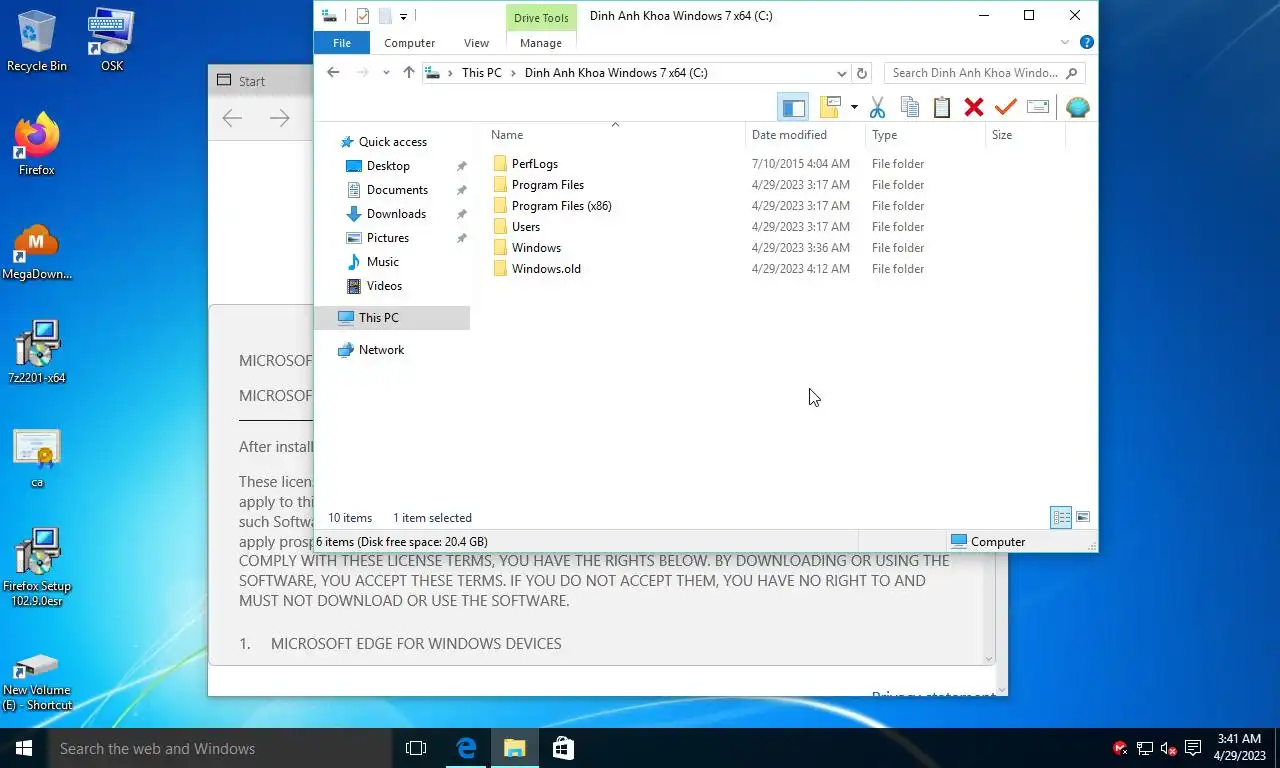Switch to large thumbnails view in status bar

(1083, 517)
